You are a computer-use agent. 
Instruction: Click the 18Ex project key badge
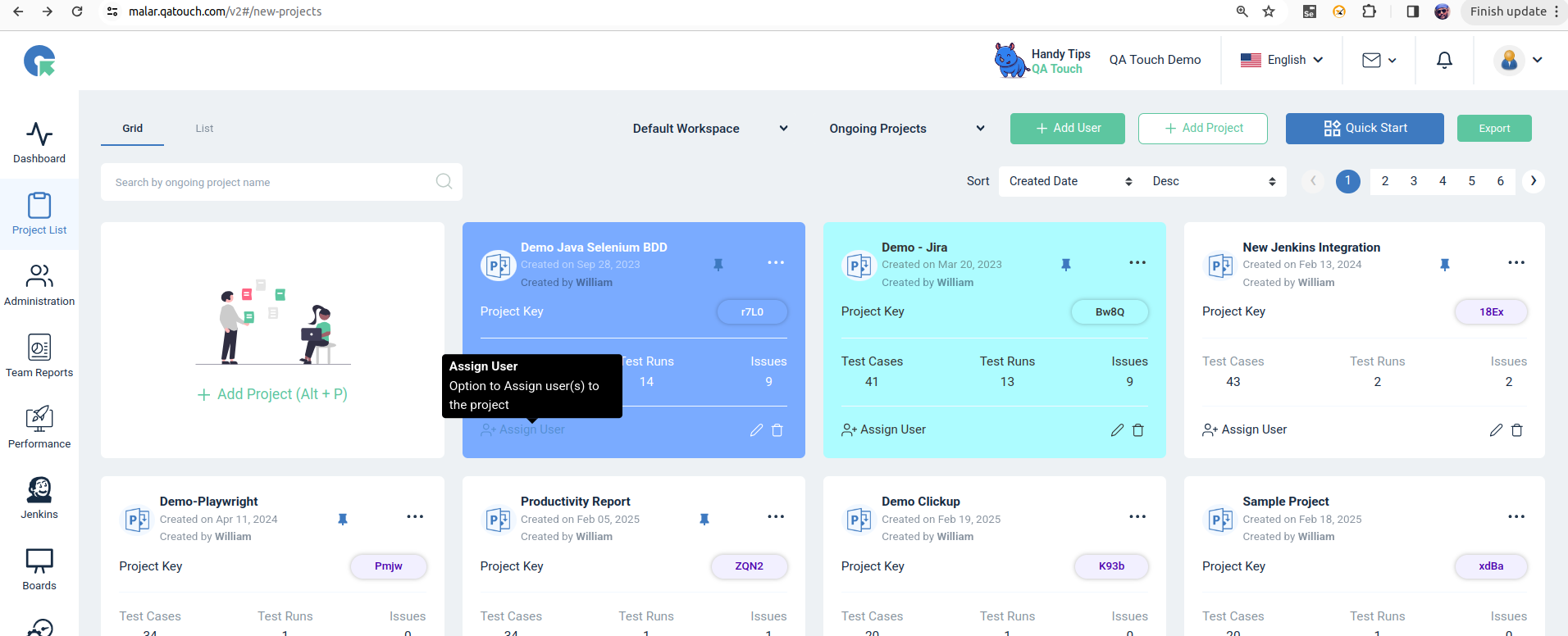(1491, 312)
